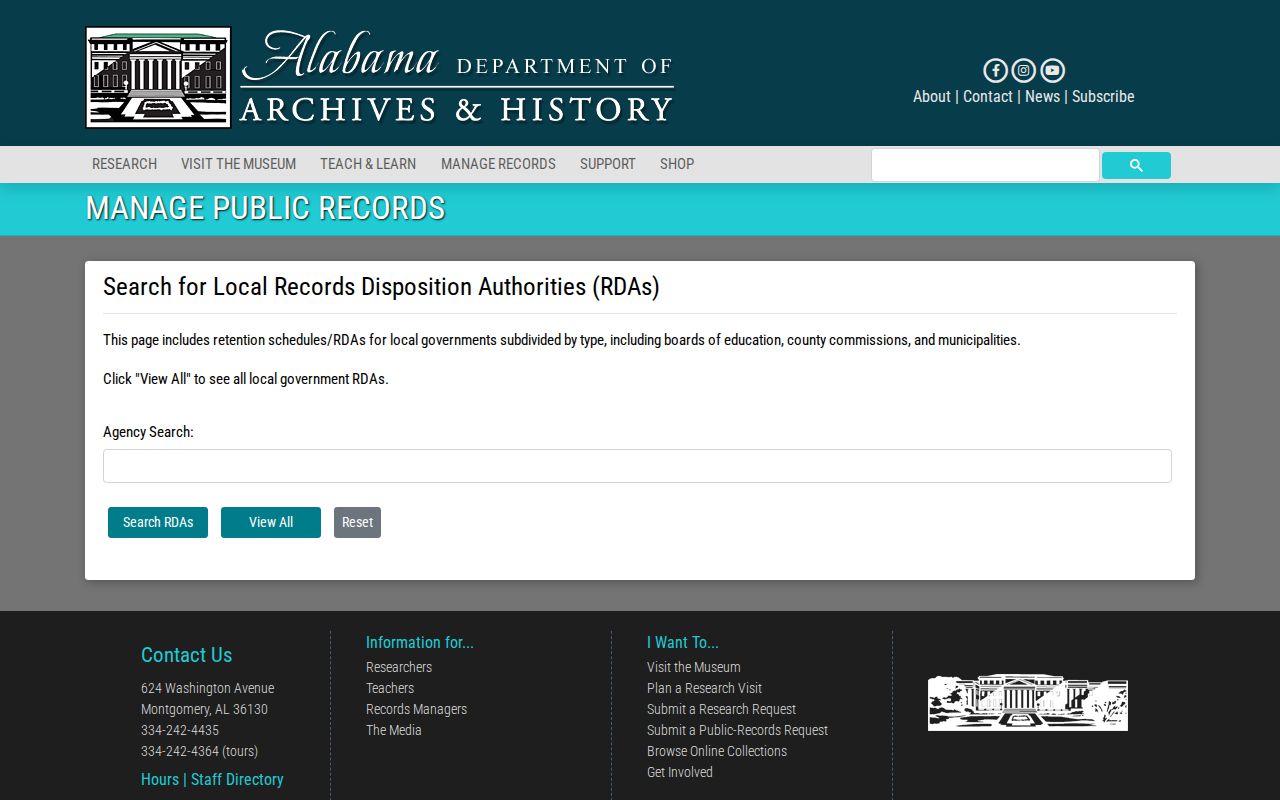Click the 334-242-4364 (tours) phone number
1280x800 pixels.
[199, 751]
